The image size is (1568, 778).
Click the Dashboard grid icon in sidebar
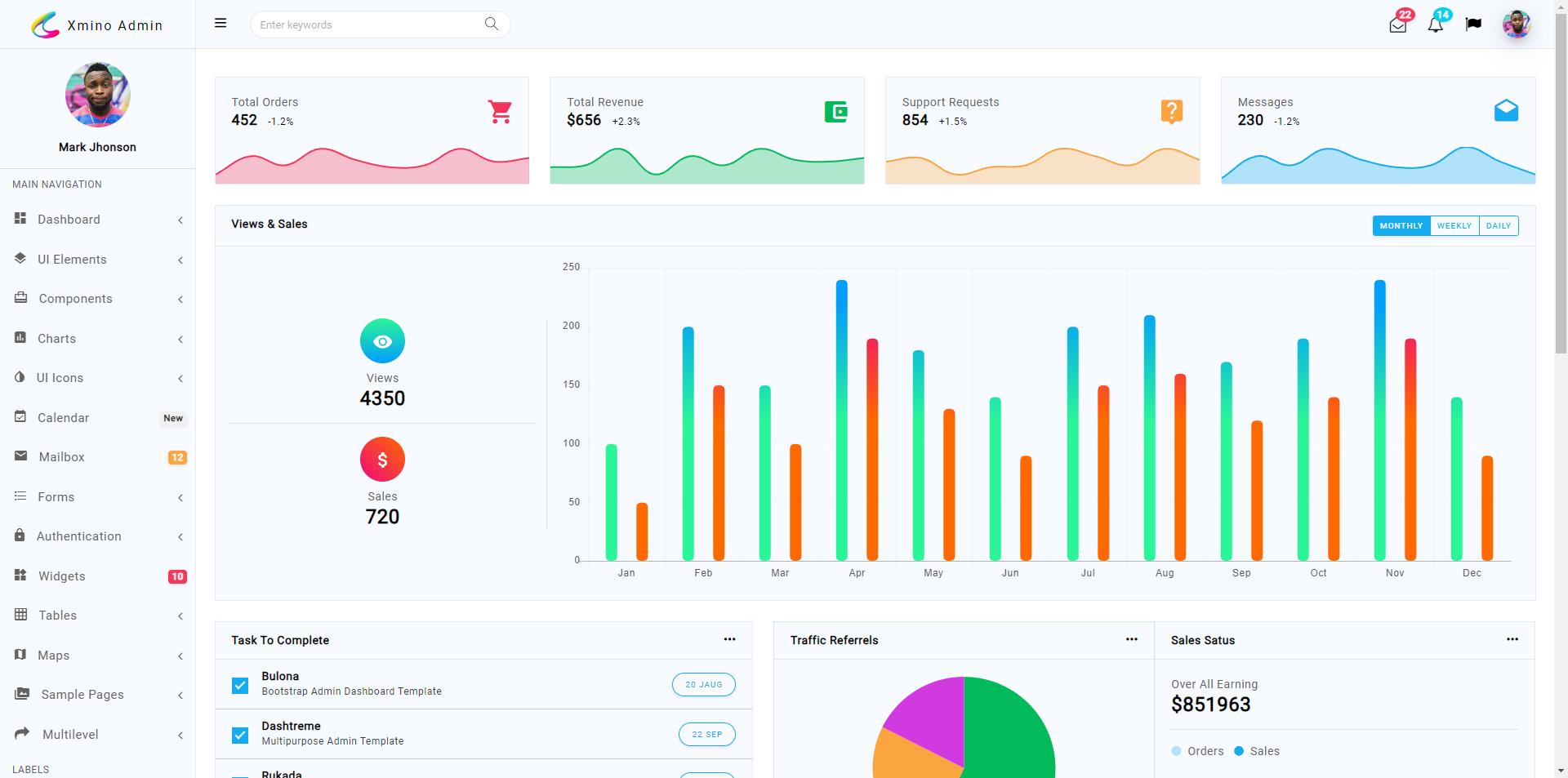(20, 218)
